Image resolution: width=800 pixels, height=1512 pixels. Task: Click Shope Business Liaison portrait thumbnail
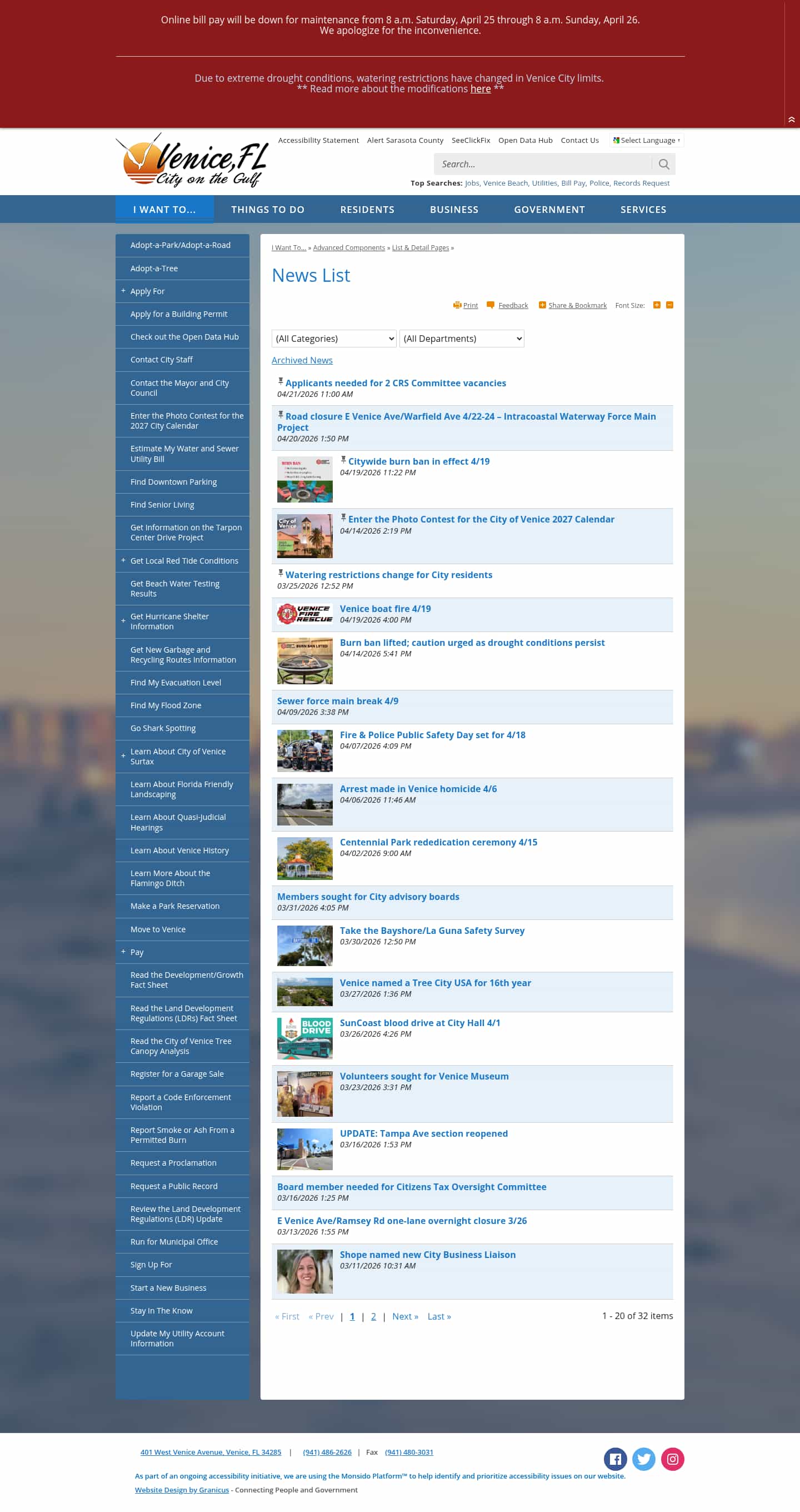pos(304,1271)
